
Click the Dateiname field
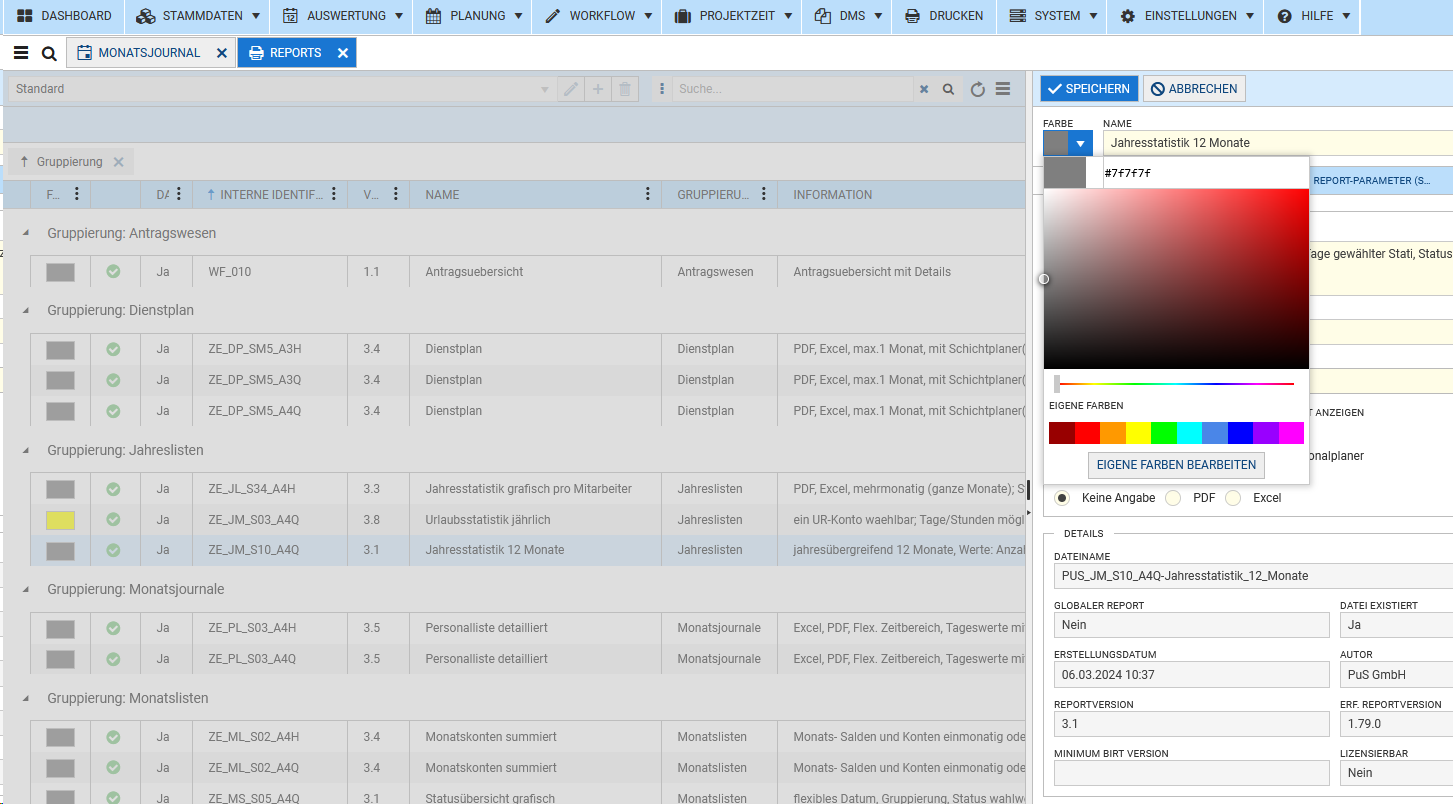[1253, 576]
